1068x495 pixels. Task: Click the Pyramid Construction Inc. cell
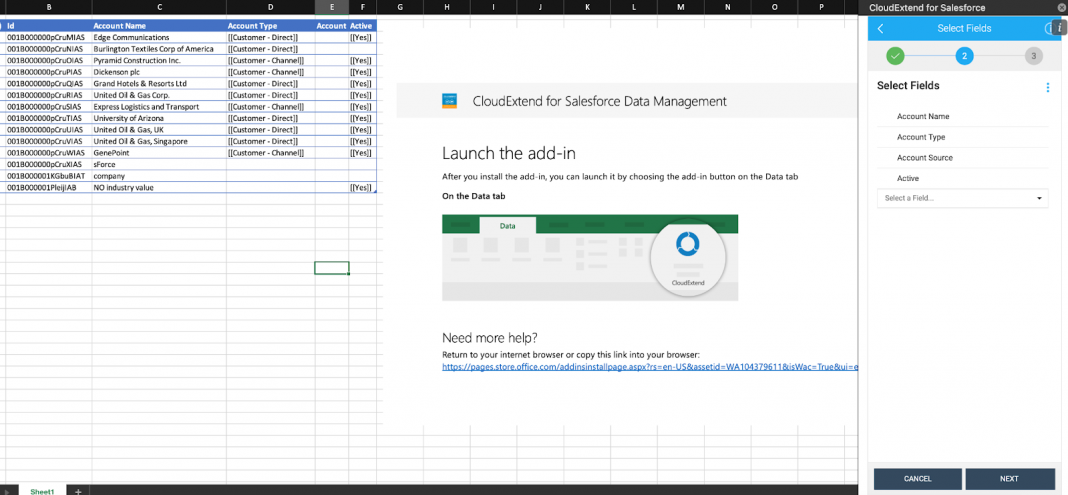(137, 61)
